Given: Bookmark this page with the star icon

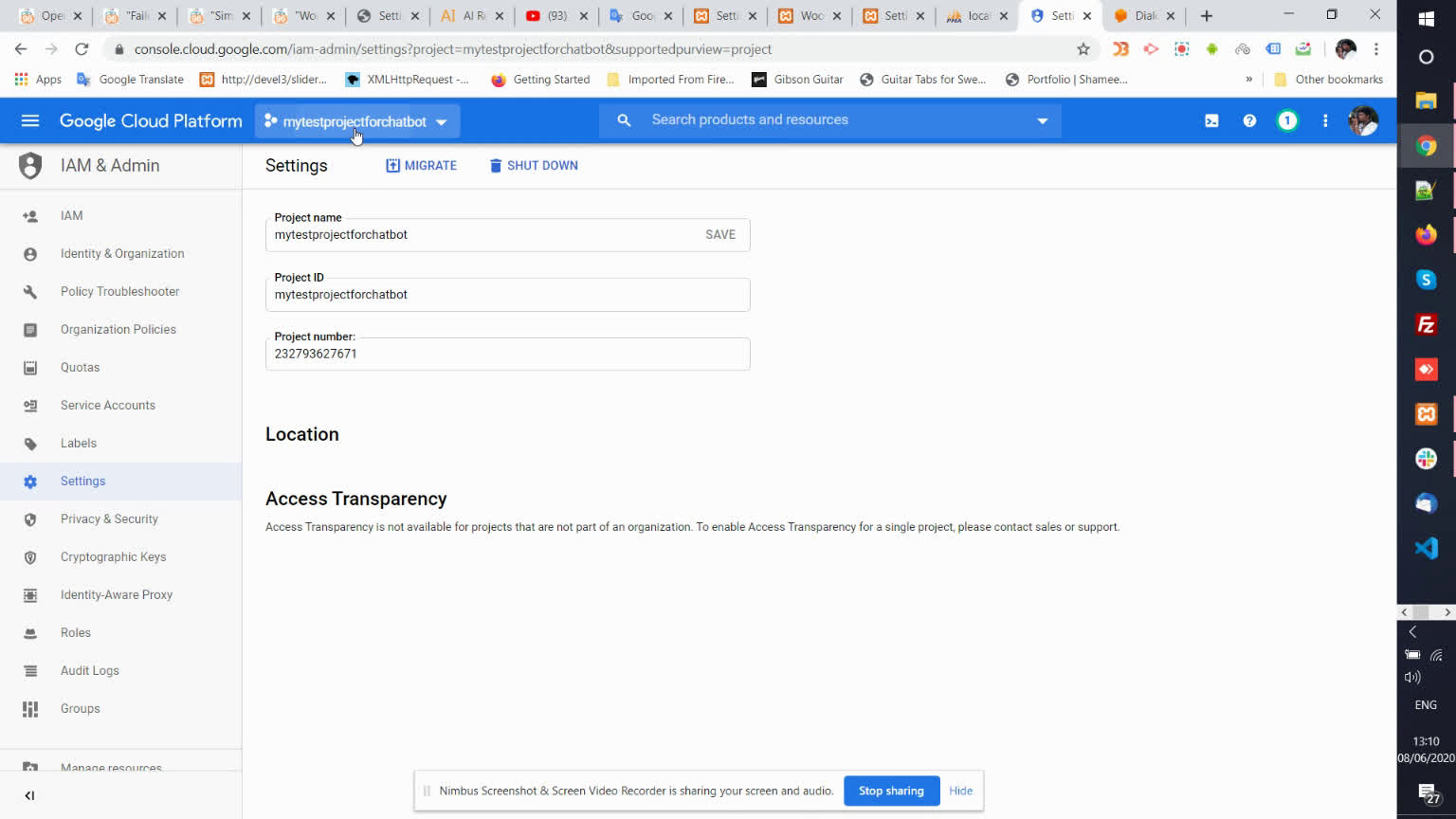Looking at the screenshot, I should click(x=1083, y=49).
